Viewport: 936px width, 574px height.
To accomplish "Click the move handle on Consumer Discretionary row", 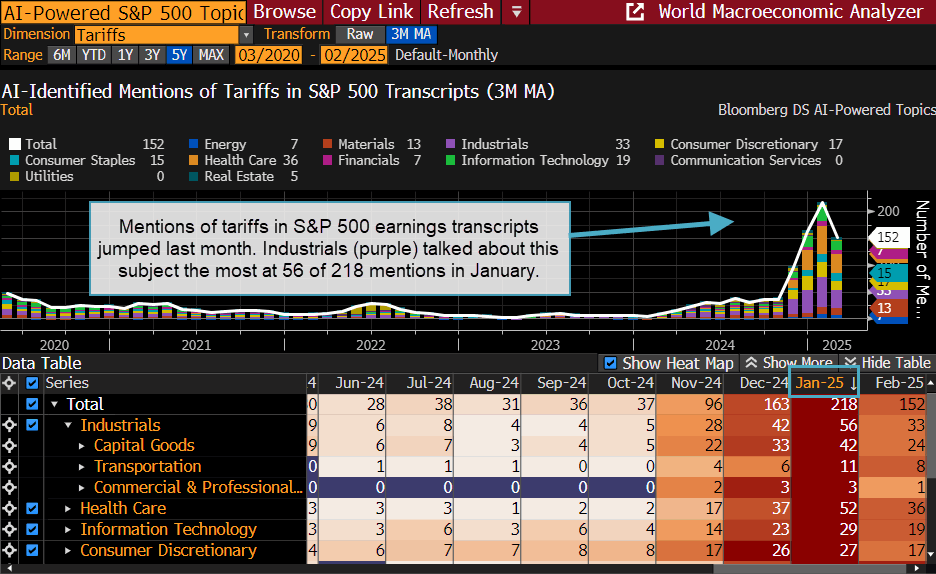I will 9,550.
